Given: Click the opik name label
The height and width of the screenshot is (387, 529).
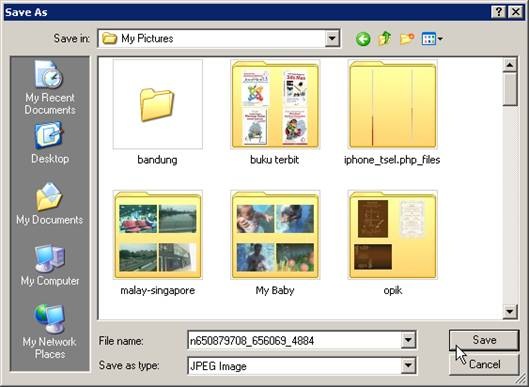Looking at the screenshot, I should [x=393, y=291].
